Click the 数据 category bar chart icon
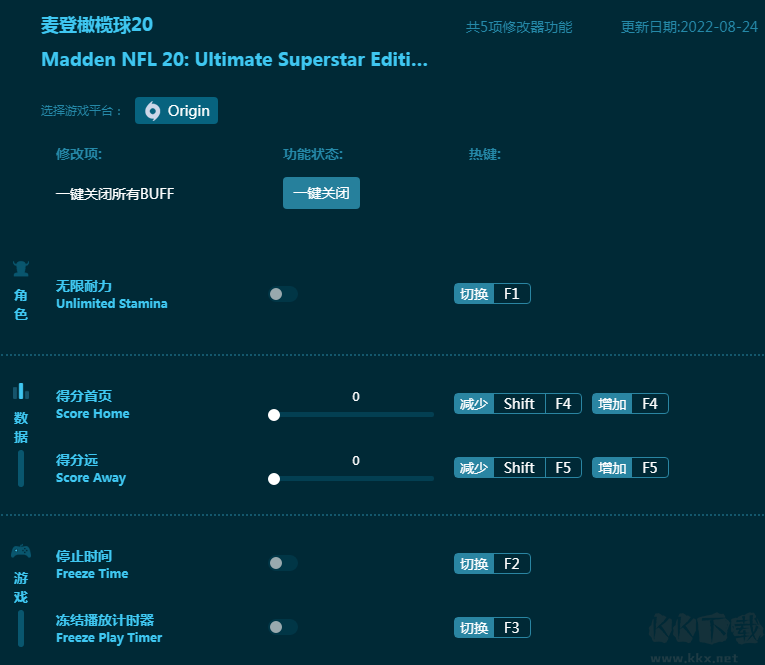 click(21, 391)
